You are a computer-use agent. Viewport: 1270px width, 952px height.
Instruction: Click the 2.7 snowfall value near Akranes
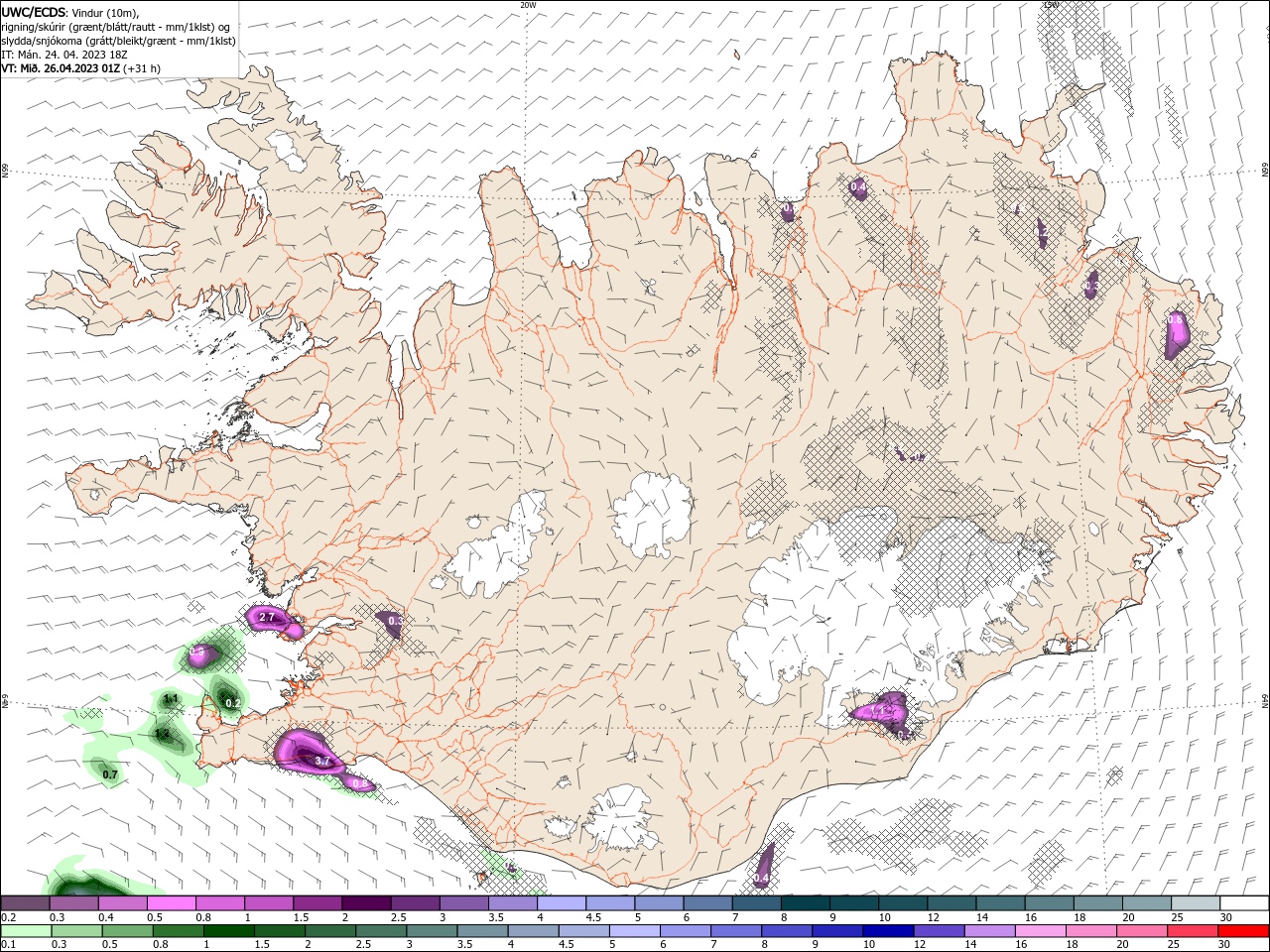pos(266,618)
